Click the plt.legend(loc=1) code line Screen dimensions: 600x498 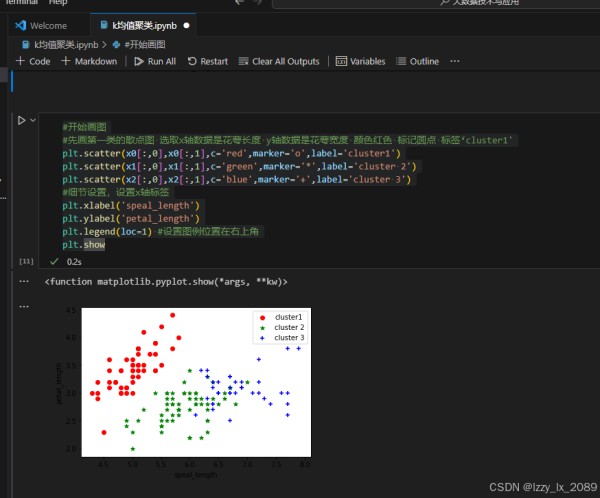(107, 232)
